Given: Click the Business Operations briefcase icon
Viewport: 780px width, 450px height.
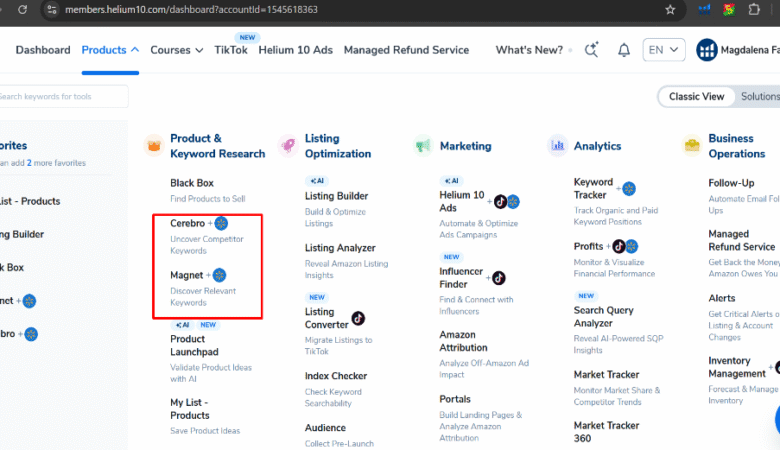Looking at the screenshot, I should (x=692, y=146).
